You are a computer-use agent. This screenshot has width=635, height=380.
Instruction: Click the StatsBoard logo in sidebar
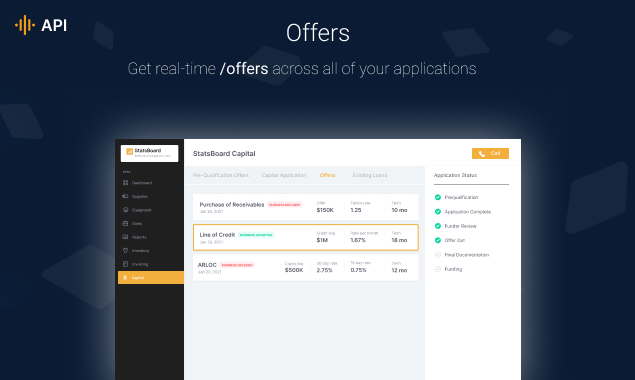149,153
